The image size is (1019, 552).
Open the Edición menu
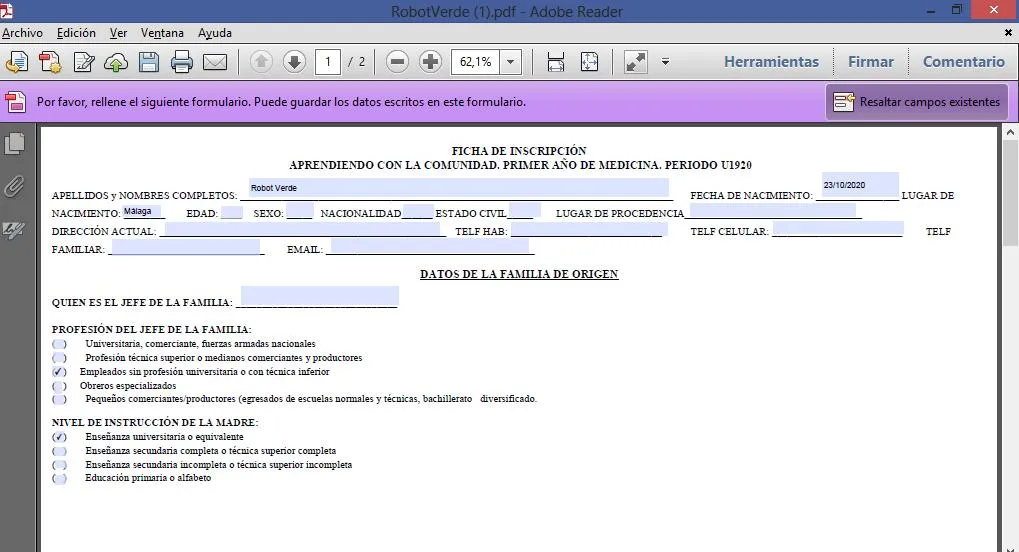coord(76,33)
